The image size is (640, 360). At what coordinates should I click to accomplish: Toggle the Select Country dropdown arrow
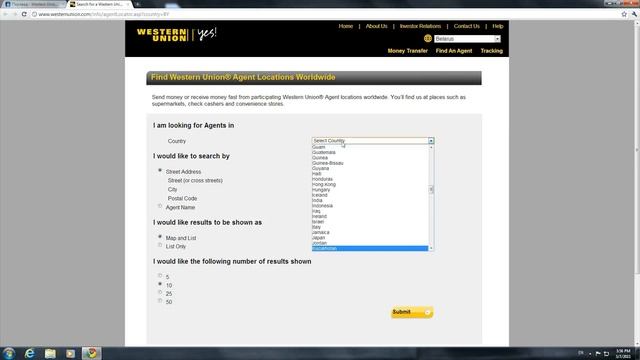click(x=431, y=140)
